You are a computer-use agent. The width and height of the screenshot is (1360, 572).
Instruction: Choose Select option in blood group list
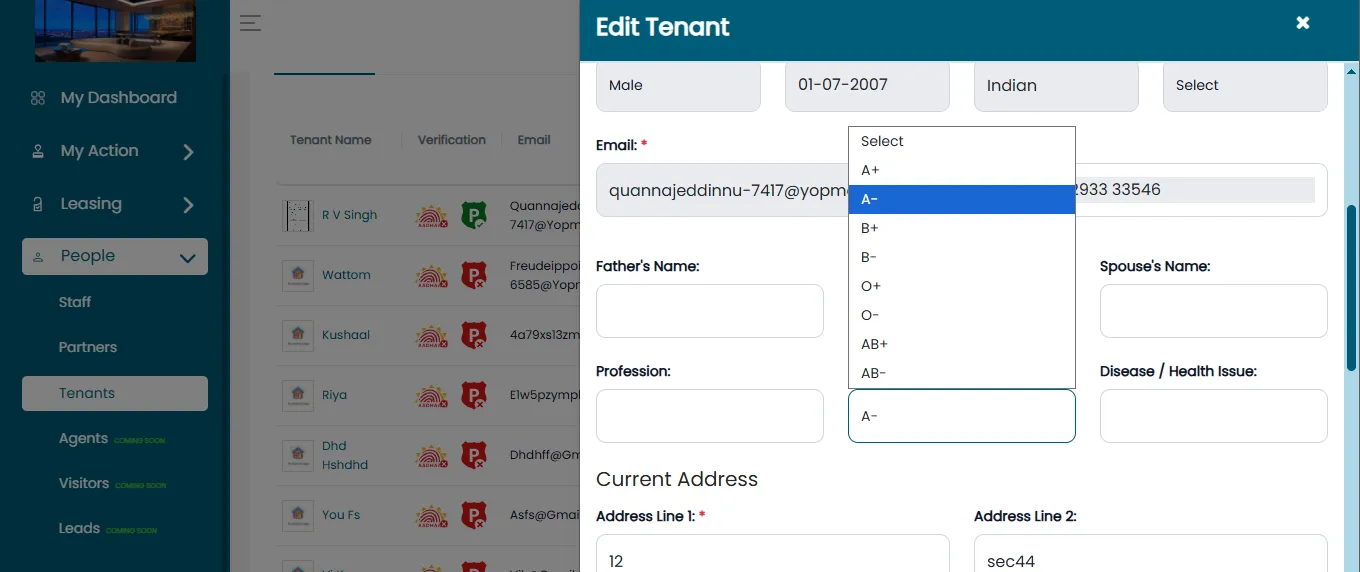click(962, 142)
